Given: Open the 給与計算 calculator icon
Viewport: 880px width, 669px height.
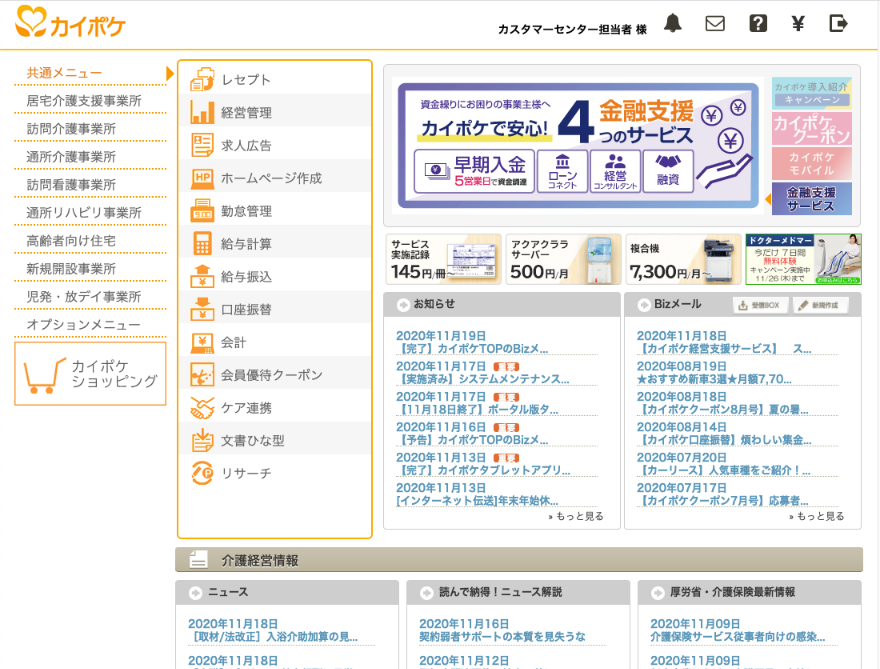Looking at the screenshot, I should coord(202,244).
